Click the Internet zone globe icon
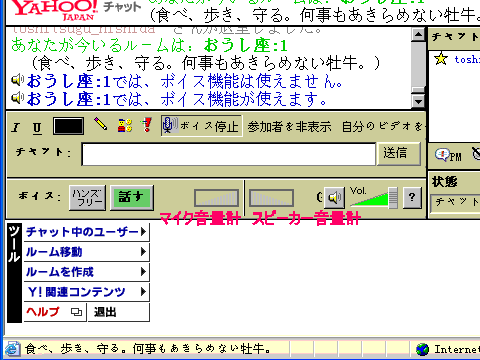 coord(423,350)
